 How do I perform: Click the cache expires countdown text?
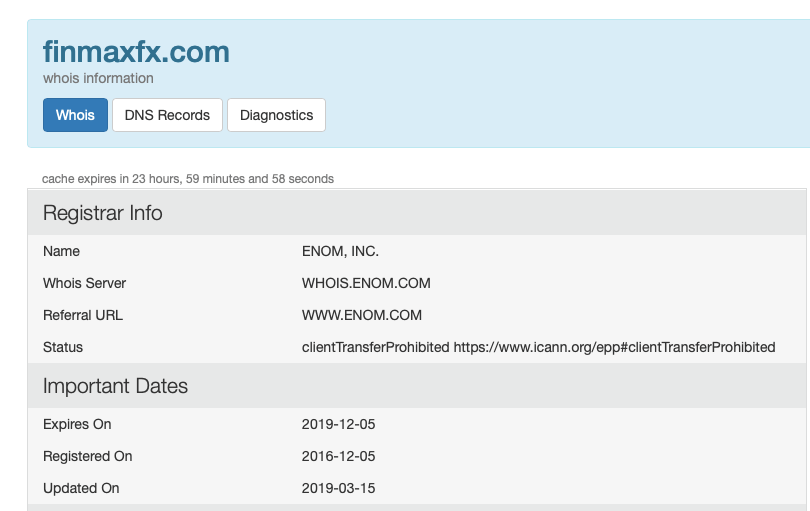tap(188, 179)
